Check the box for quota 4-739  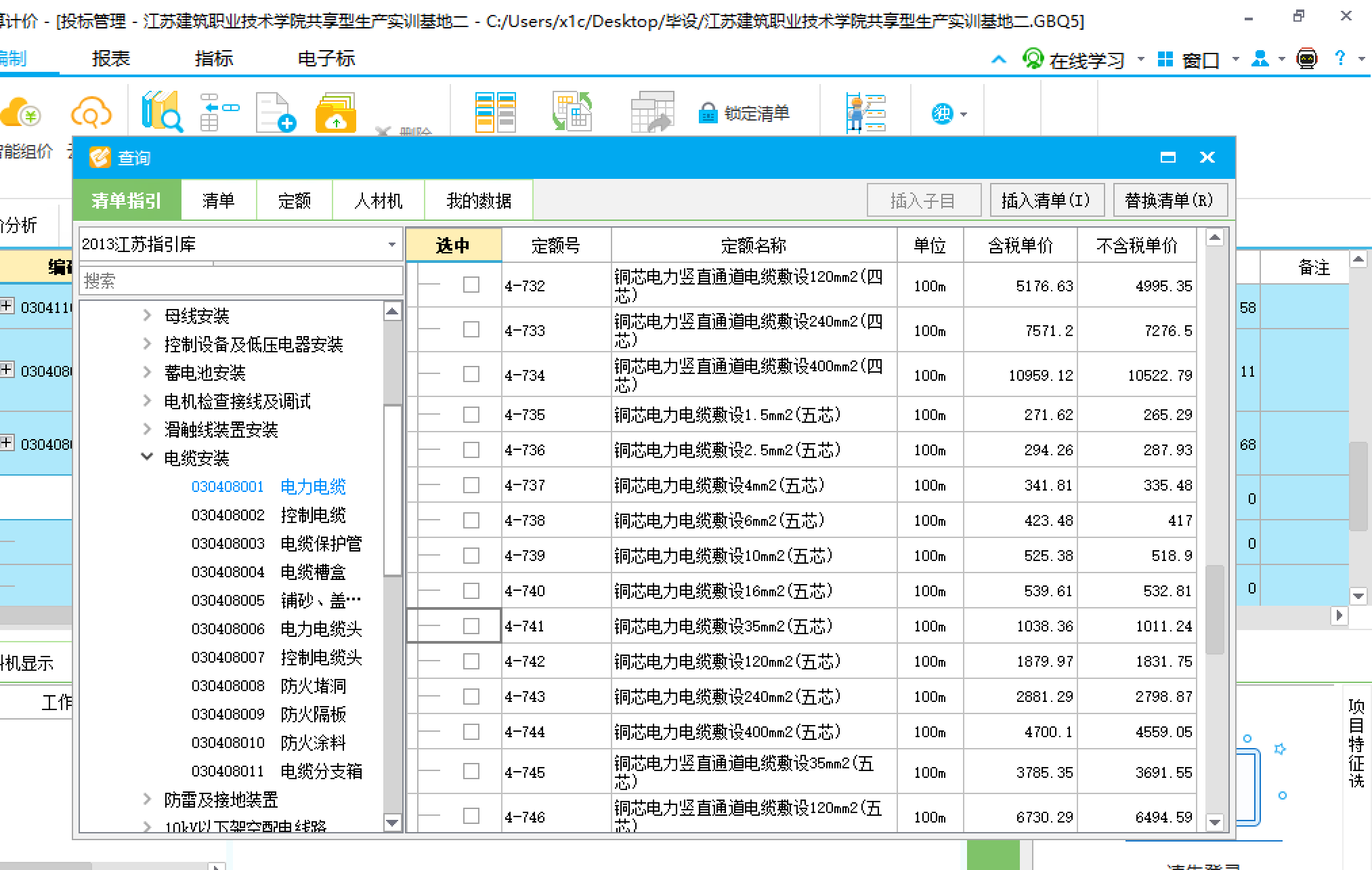click(471, 555)
